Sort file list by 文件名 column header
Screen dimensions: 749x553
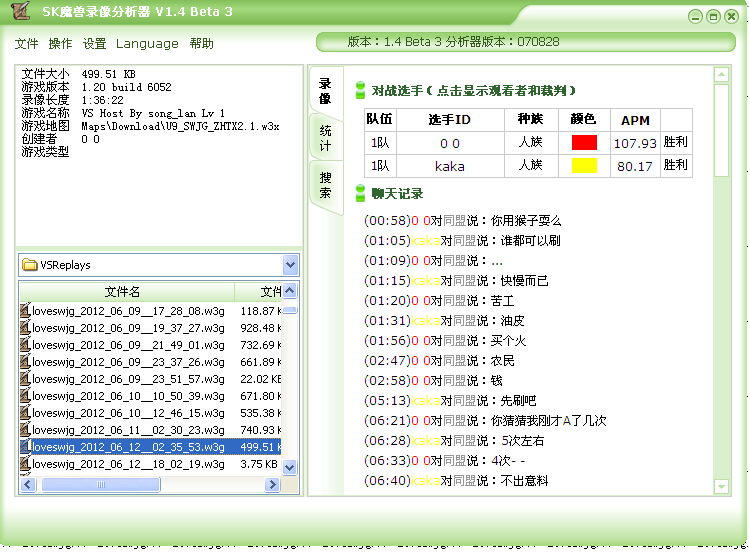[x=127, y=292]
